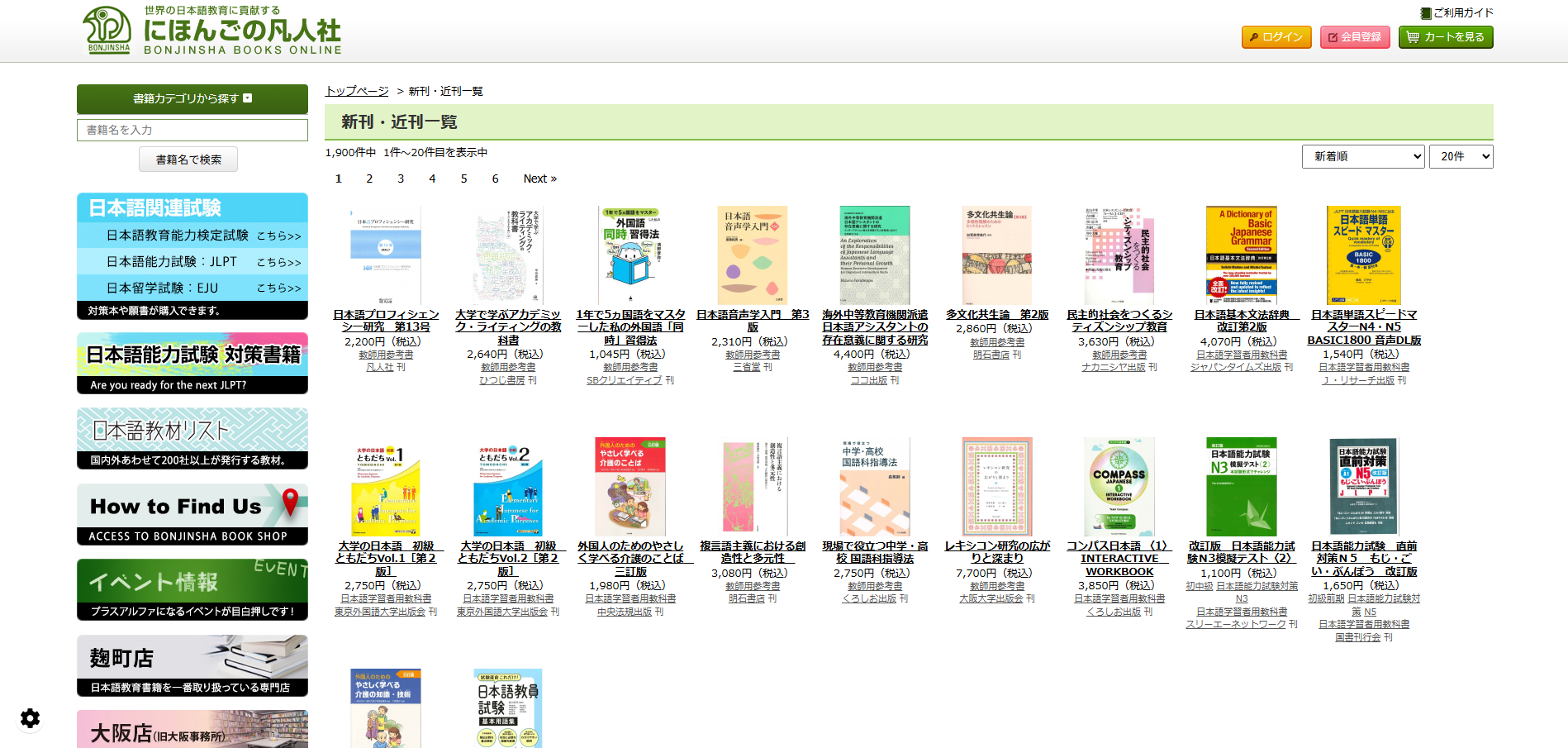Click cover of 中学・高校 国語科指導法
The image size is (1568, 748).
pos(875,487)
